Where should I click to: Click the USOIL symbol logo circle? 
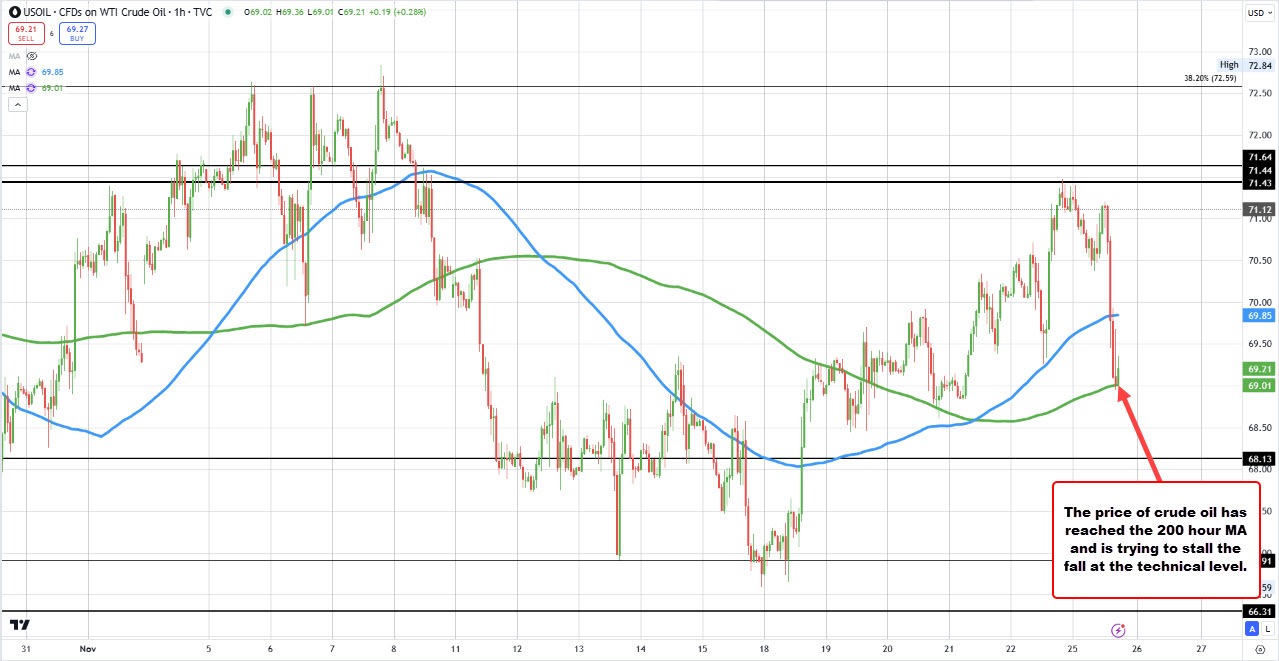click(x=14, y=12)
